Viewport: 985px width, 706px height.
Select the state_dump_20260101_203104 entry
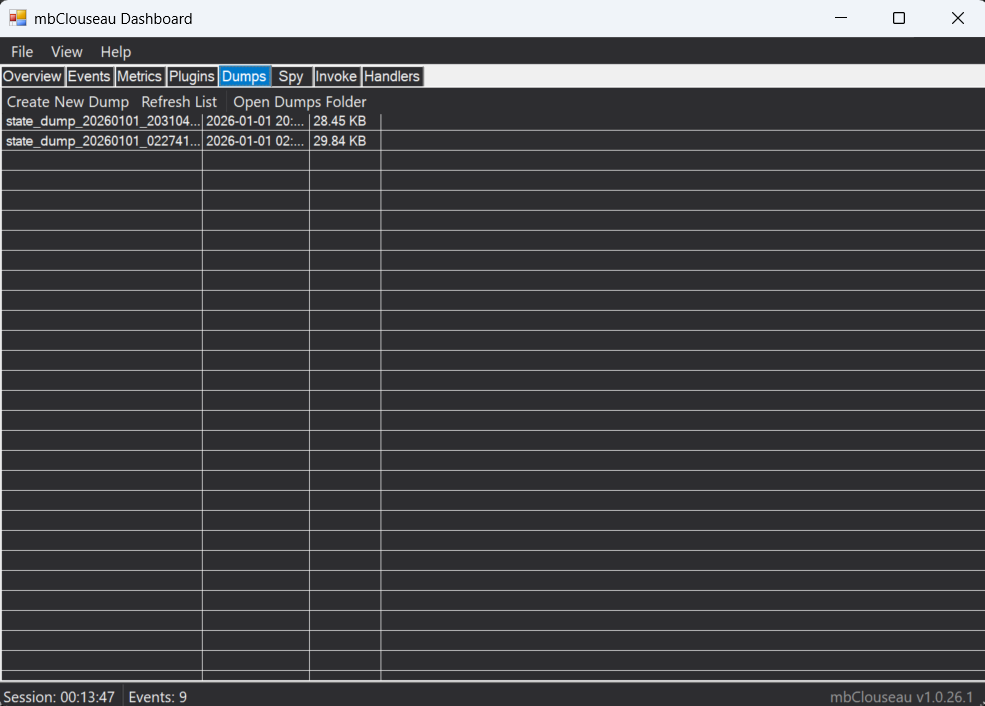100,120
